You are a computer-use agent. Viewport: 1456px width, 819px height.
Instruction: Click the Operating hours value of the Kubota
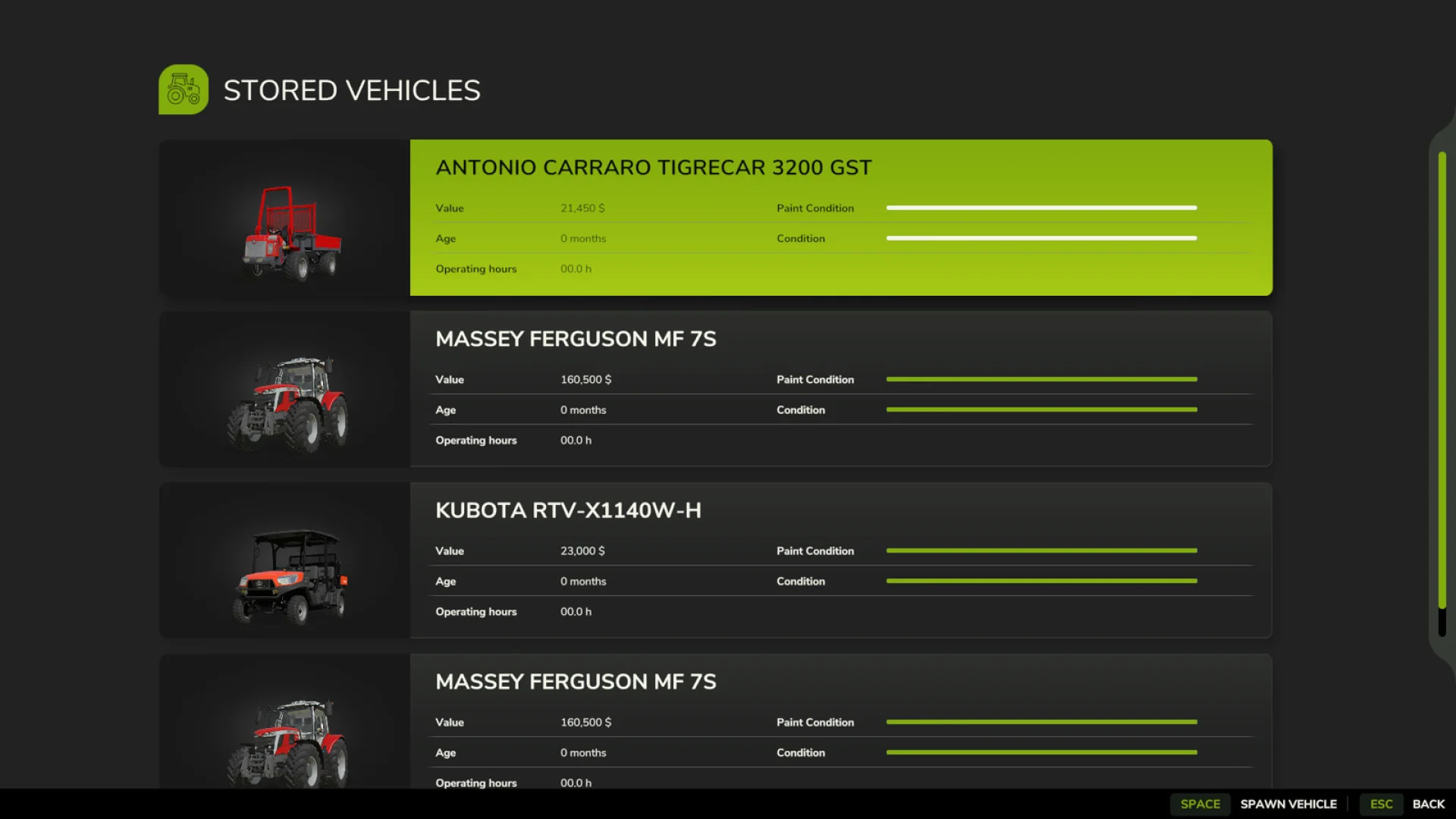click(x=576, y=611)
